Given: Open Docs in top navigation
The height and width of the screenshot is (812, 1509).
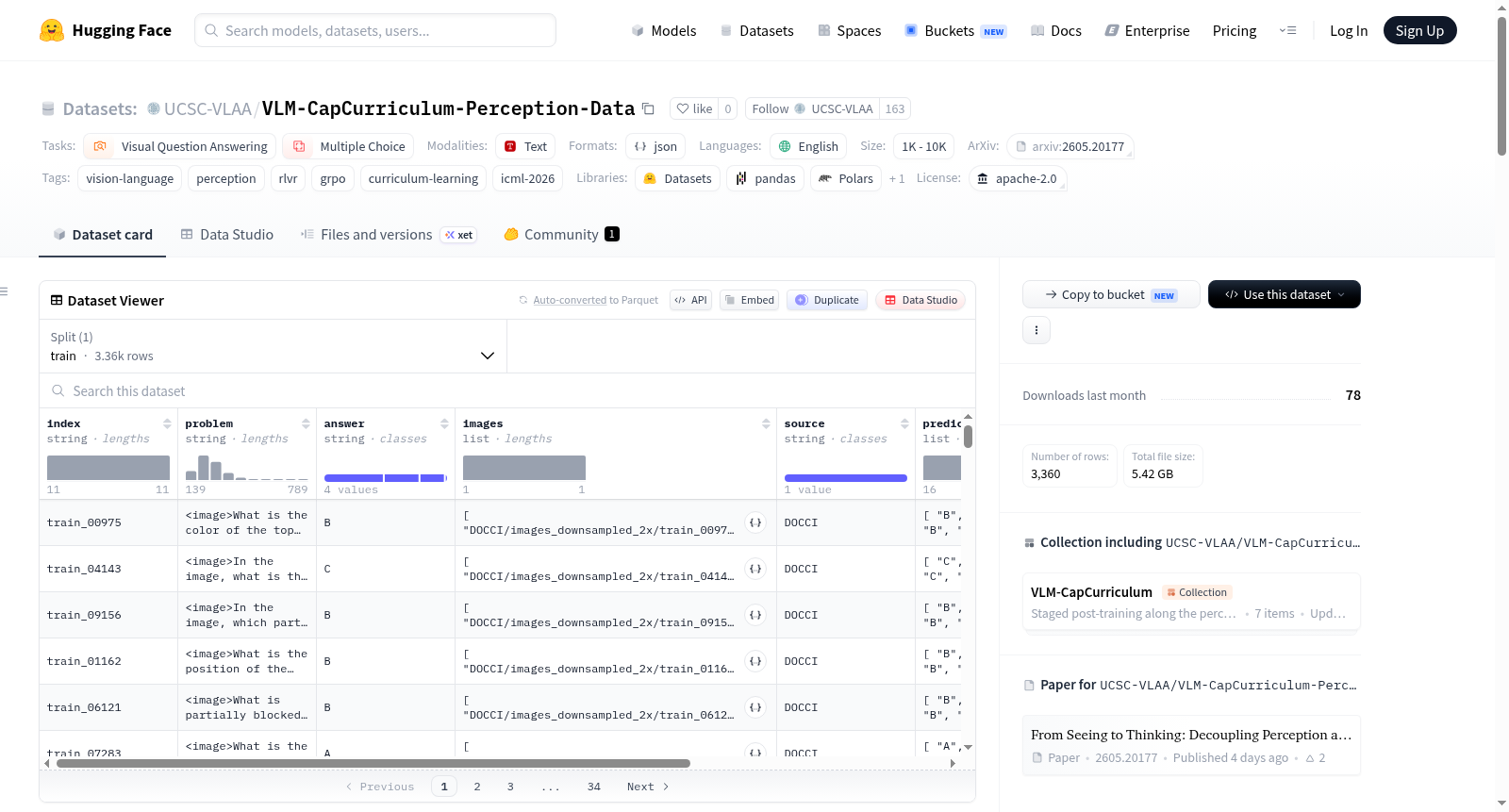Looking at the screenshot, I should tap(1056, 30).
